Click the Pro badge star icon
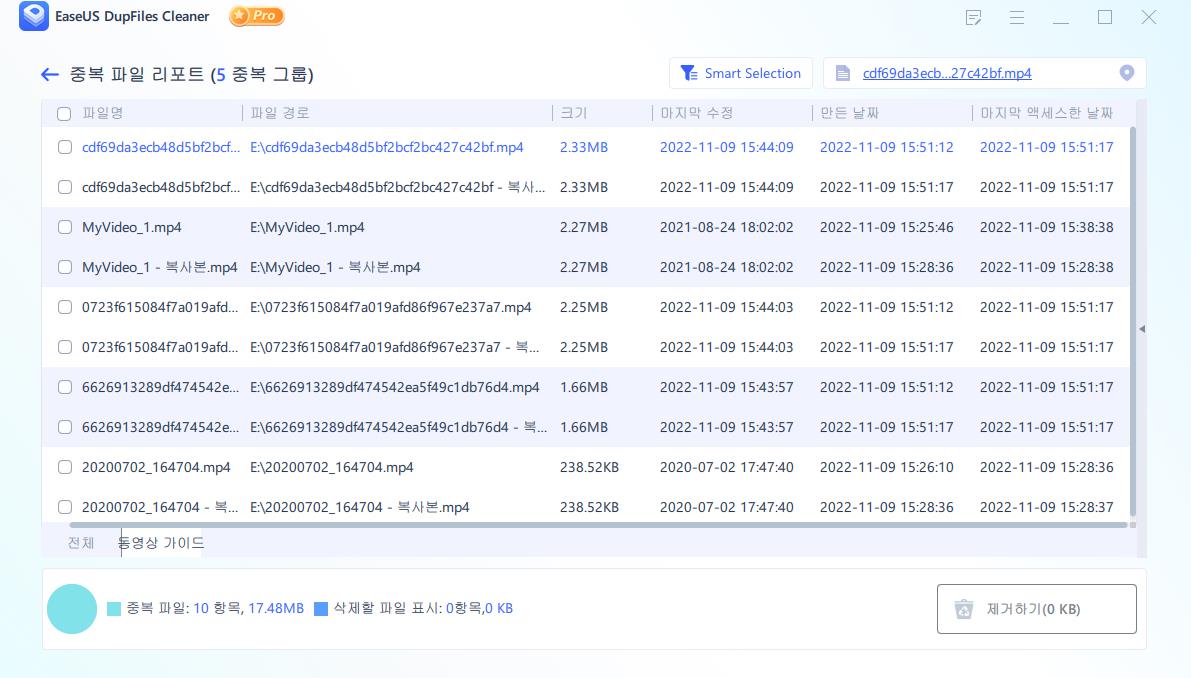This screenshot has height=678, width=1191. (240, 16)
